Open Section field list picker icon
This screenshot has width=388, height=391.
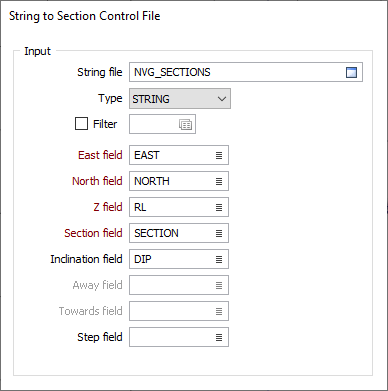(219, 233)
